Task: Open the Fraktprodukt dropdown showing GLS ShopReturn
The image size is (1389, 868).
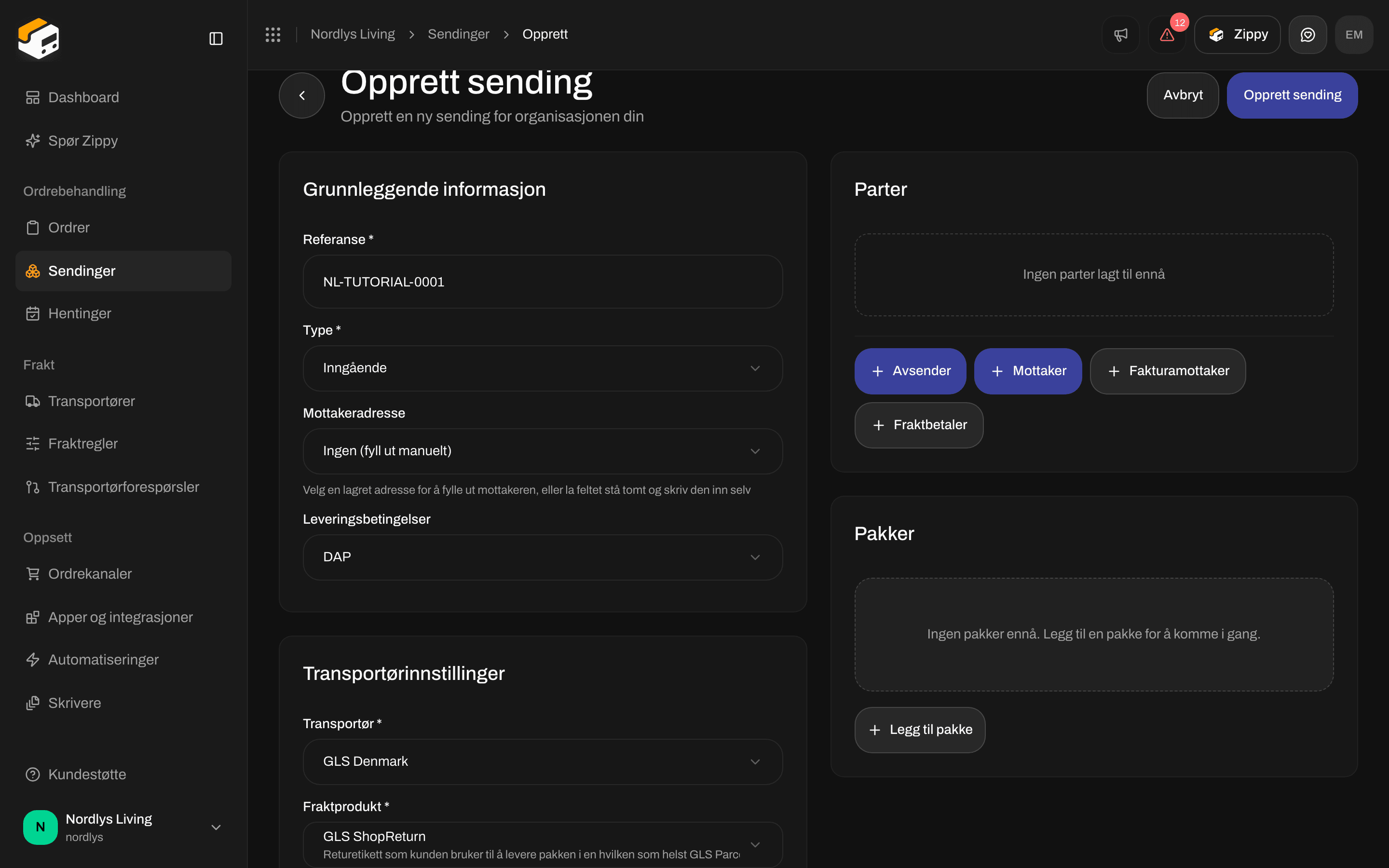Action: [x=543, y=844]
